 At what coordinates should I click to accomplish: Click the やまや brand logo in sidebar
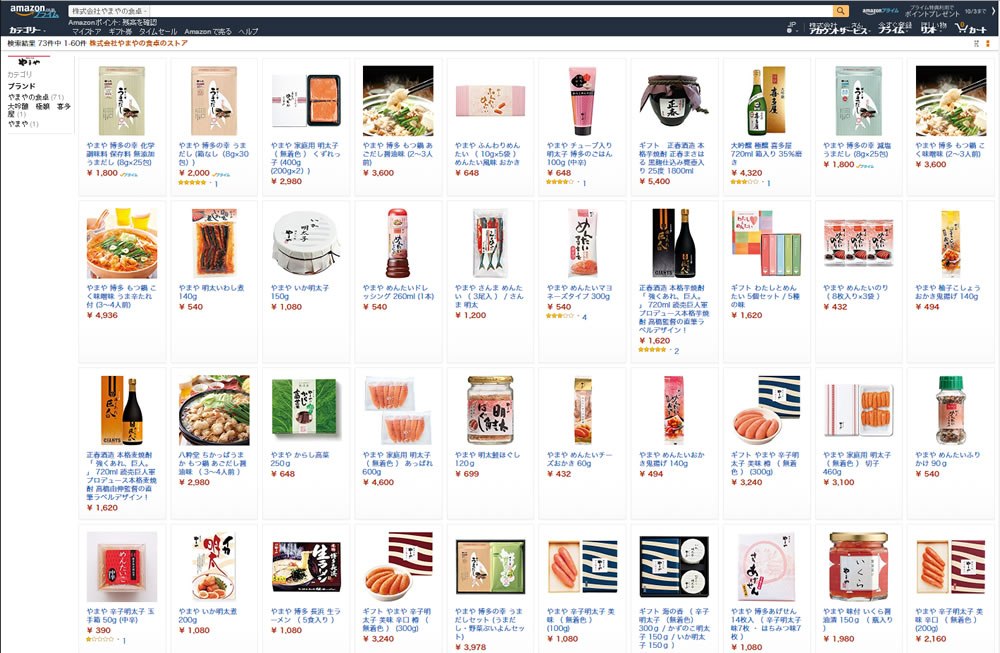29,62
